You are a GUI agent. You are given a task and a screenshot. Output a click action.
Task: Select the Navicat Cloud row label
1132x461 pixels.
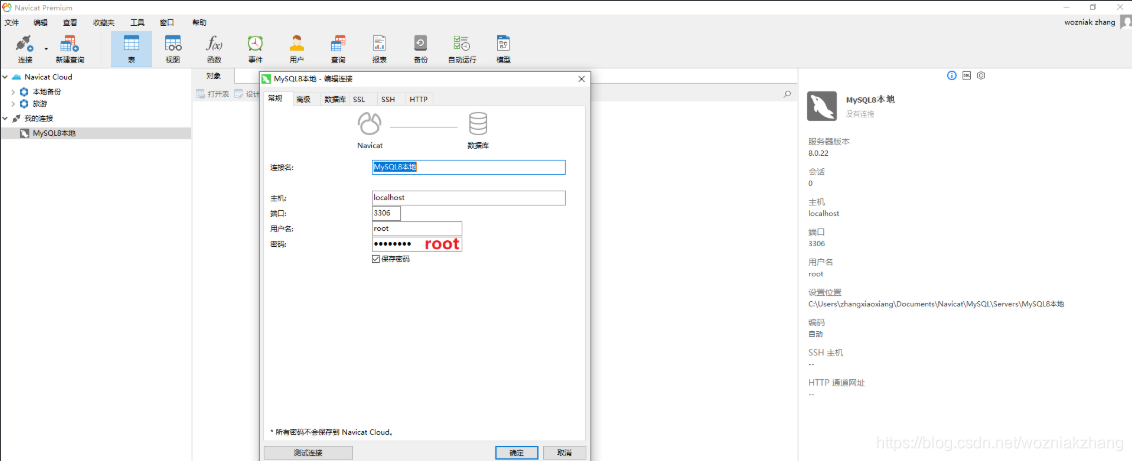coord(48,77)
